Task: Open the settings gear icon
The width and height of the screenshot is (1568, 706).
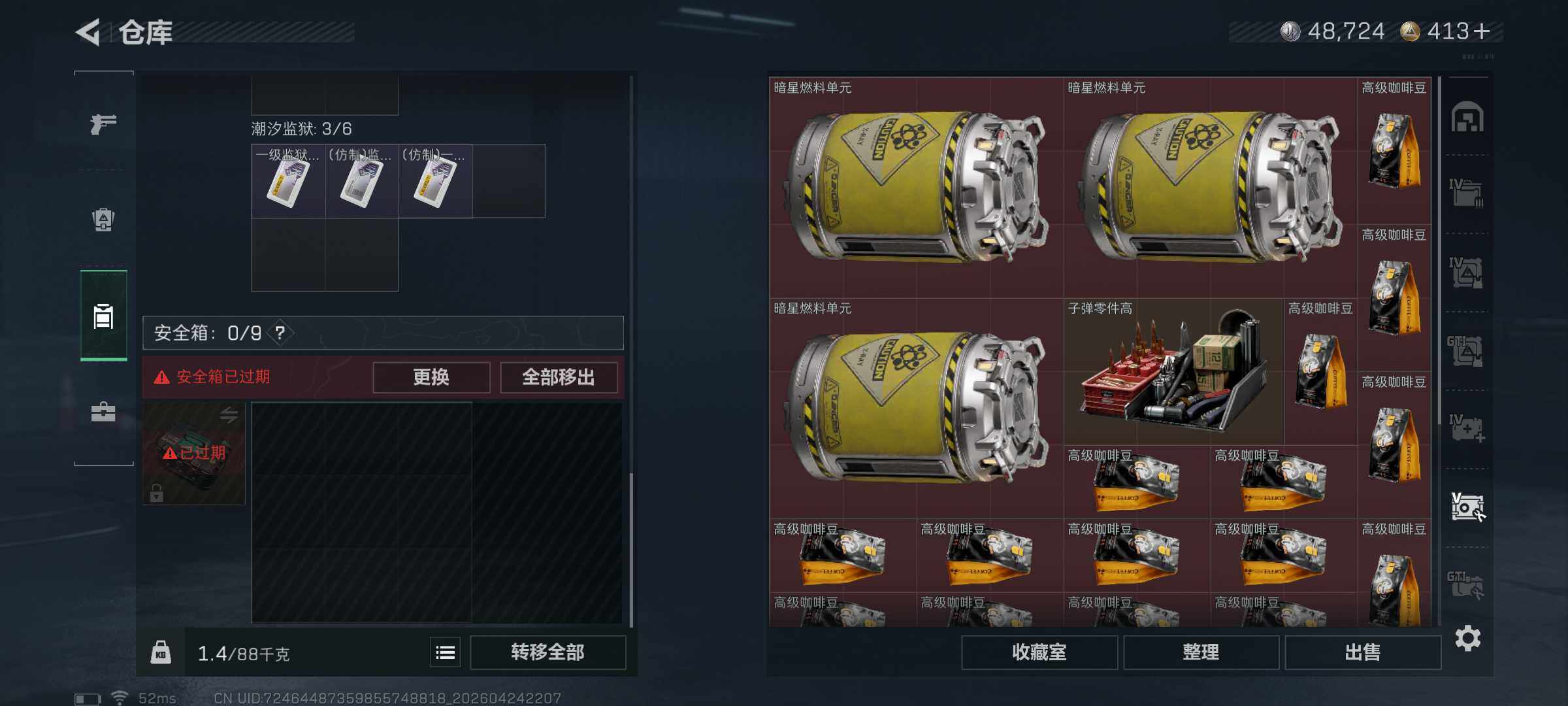Action: [1467, 638]
